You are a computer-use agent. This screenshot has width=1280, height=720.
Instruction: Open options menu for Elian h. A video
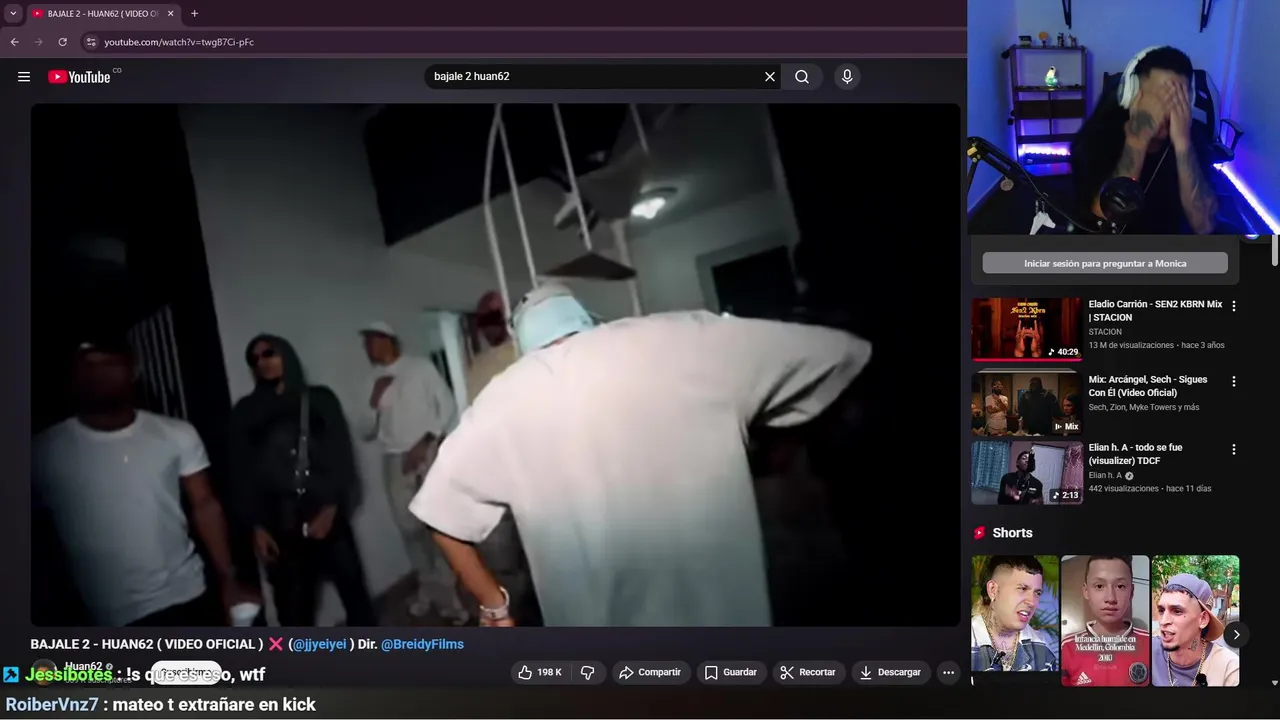1234,449
